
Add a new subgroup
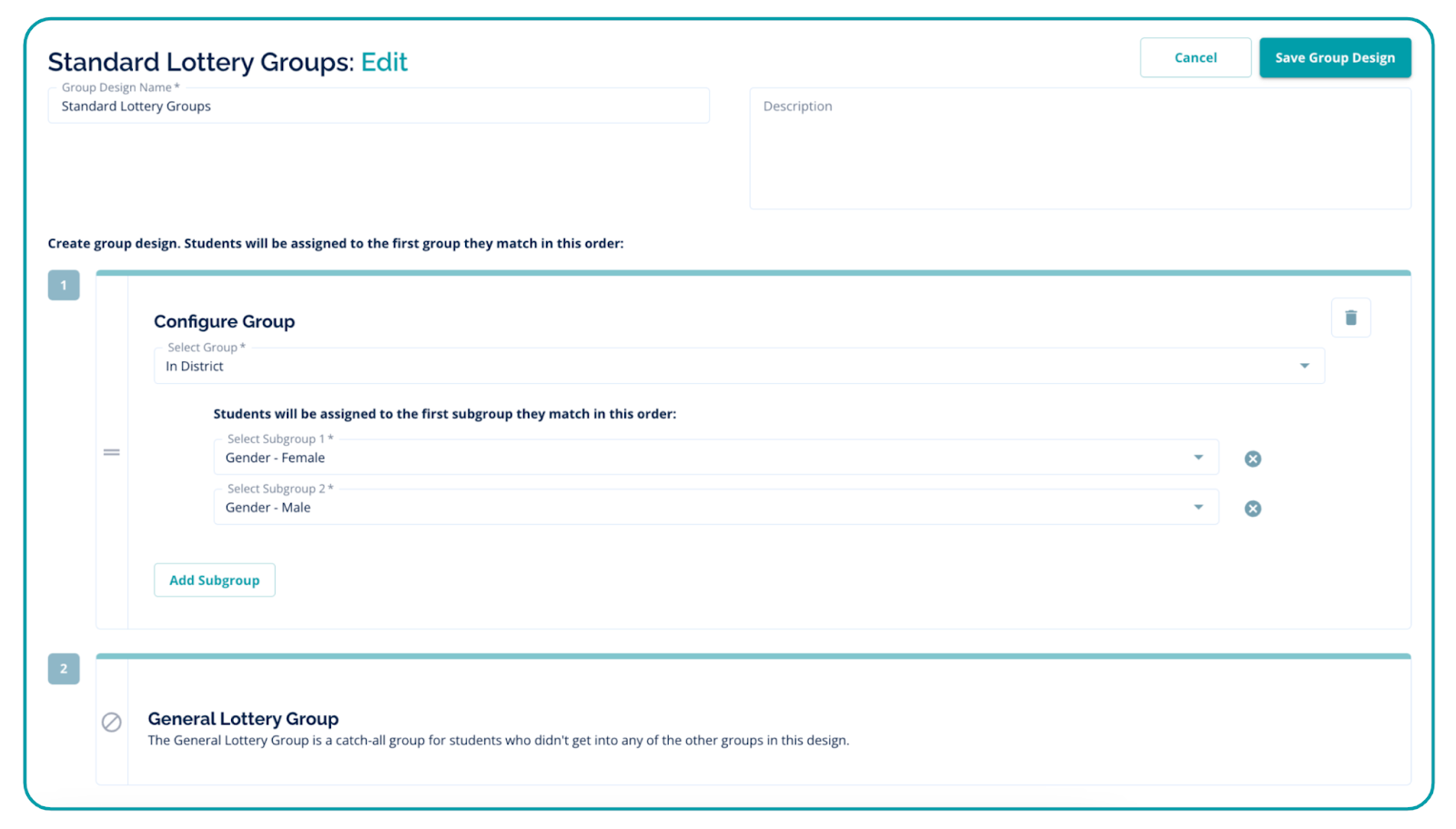(215, 581)
